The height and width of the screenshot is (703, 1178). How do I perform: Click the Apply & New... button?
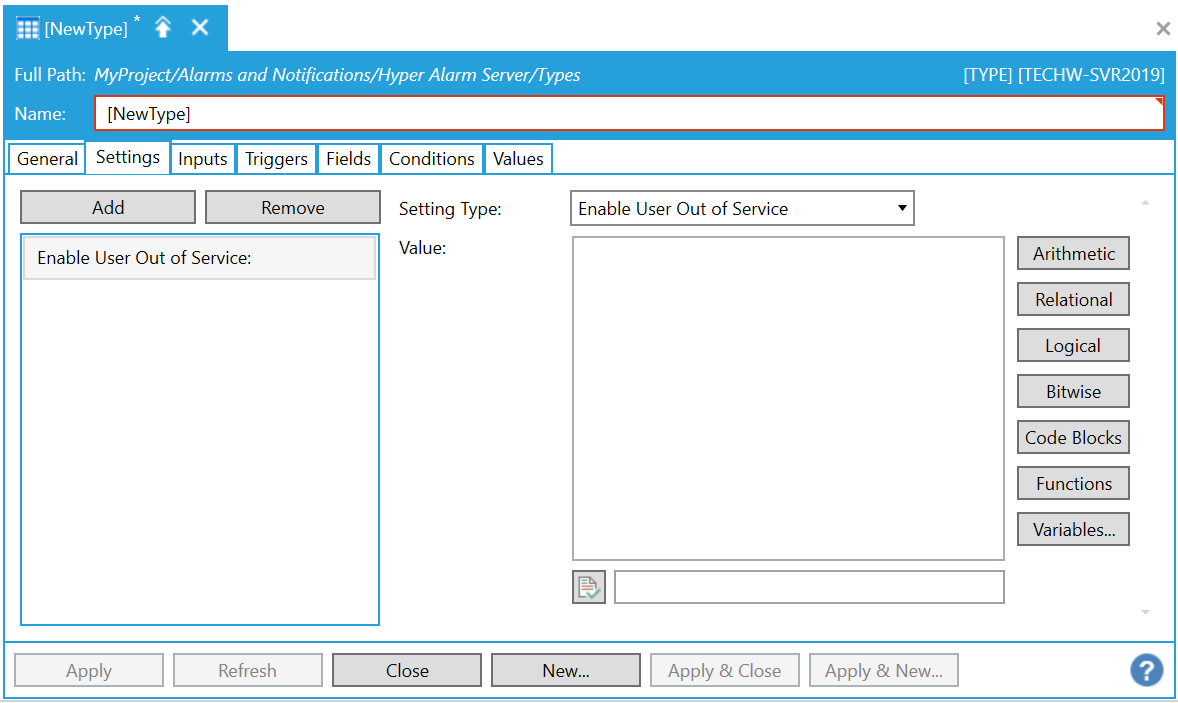tap(884, 670)
